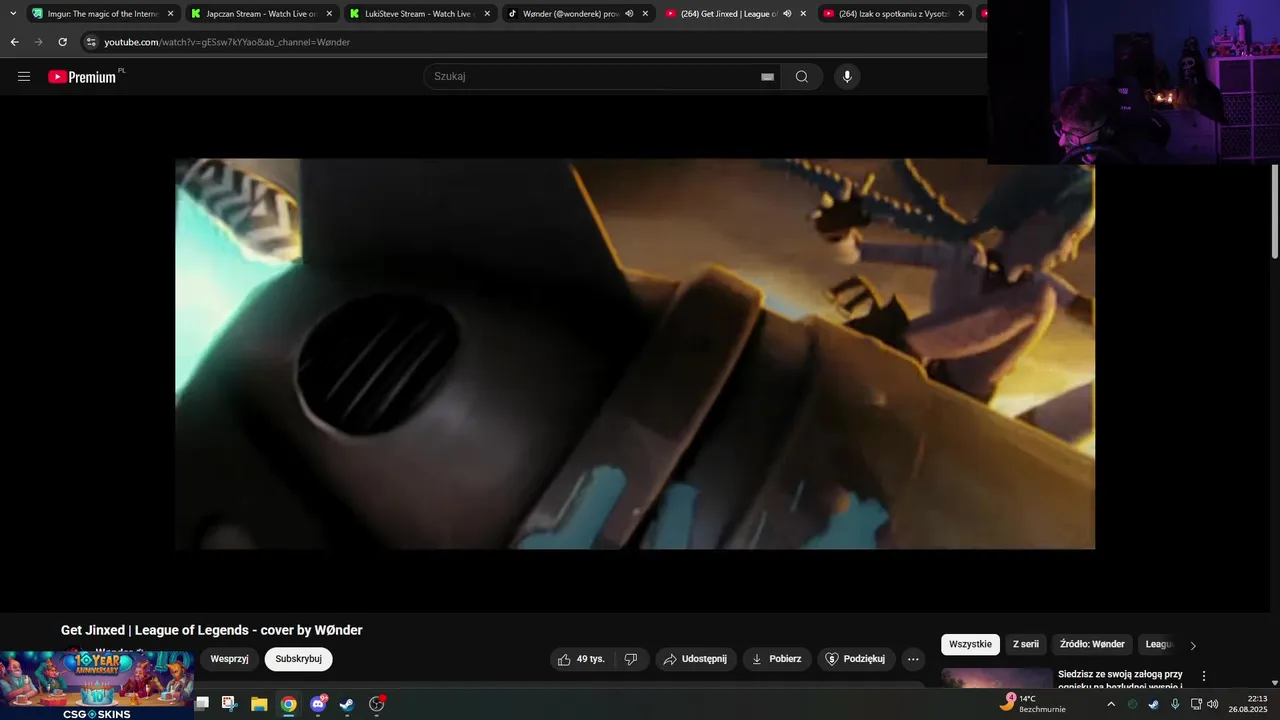Click the video title Get Jinxed text
This screenshot has height=720, width=1280.
click(211, 630)
